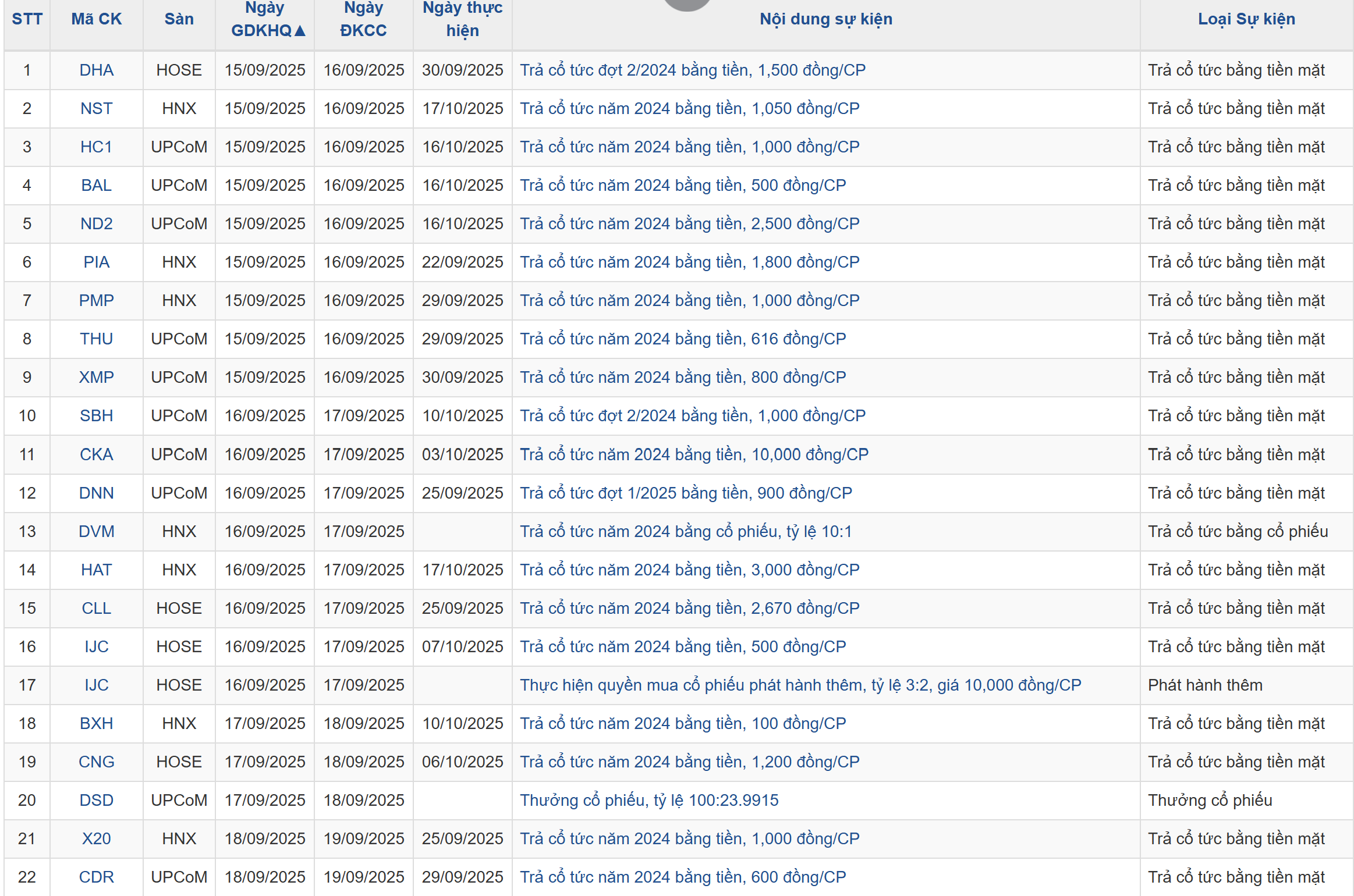Open NST dividend event details link
1354x896 pixels.
[x=689, y=108]
